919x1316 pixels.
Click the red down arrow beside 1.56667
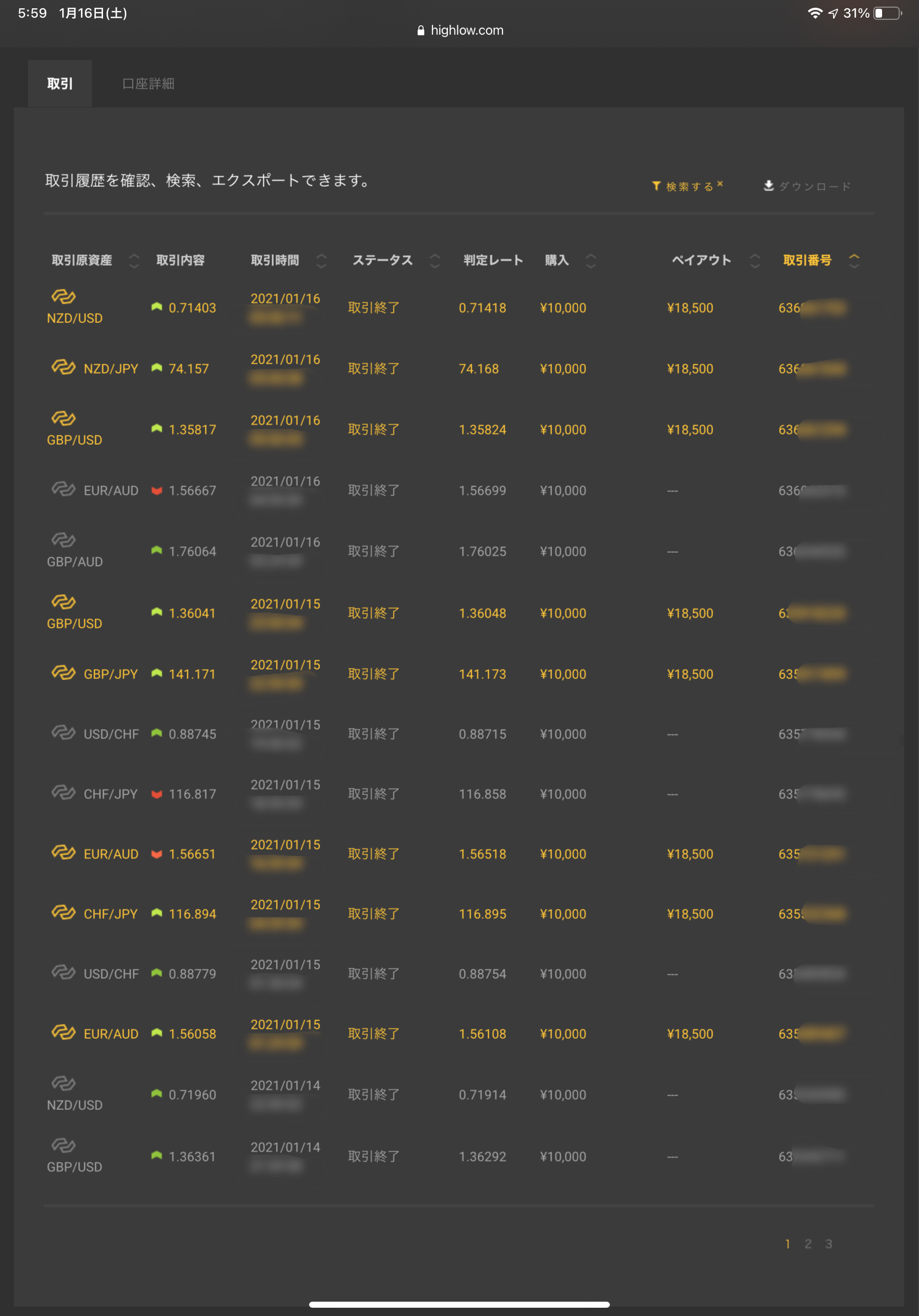pyautogui.click(x=156, y=490)
